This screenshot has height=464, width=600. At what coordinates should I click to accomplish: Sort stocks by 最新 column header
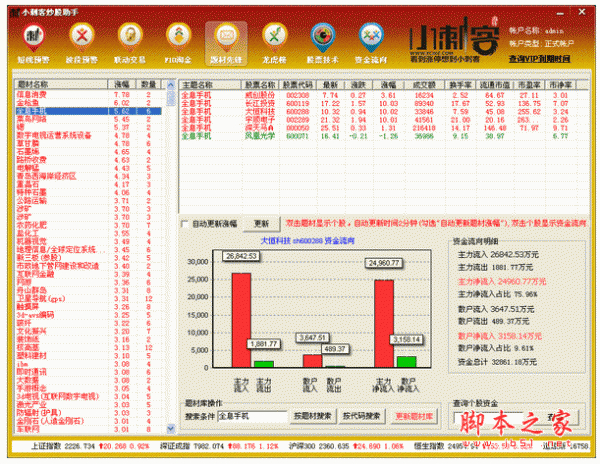330,85
